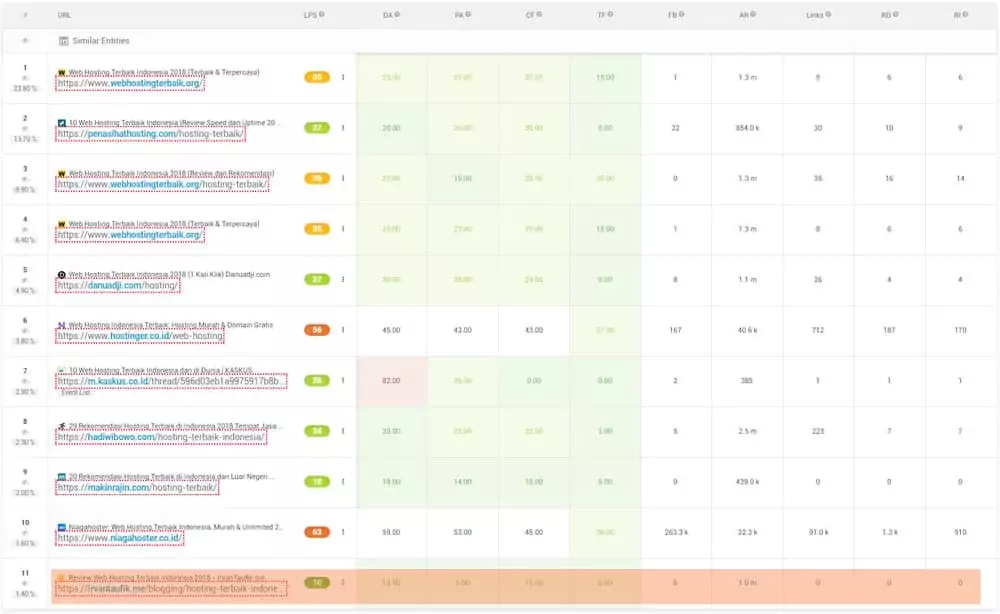Open three-dot menu for hostinger.co.id row
The width and height of the screenshot is (1000, 614).
343,330
